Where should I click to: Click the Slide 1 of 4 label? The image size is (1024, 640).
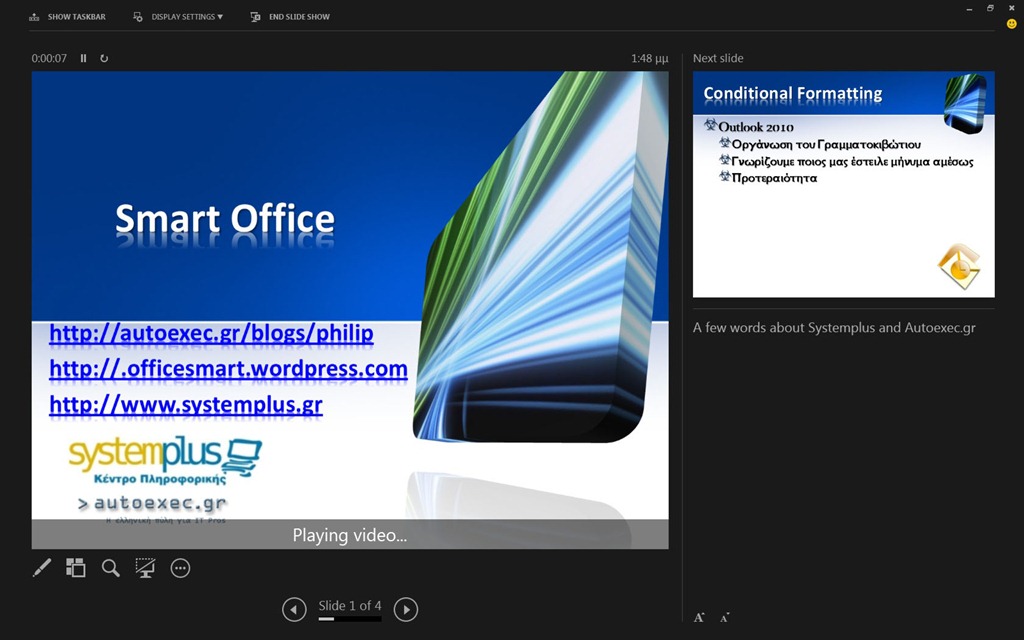click(x=349, y=605)
